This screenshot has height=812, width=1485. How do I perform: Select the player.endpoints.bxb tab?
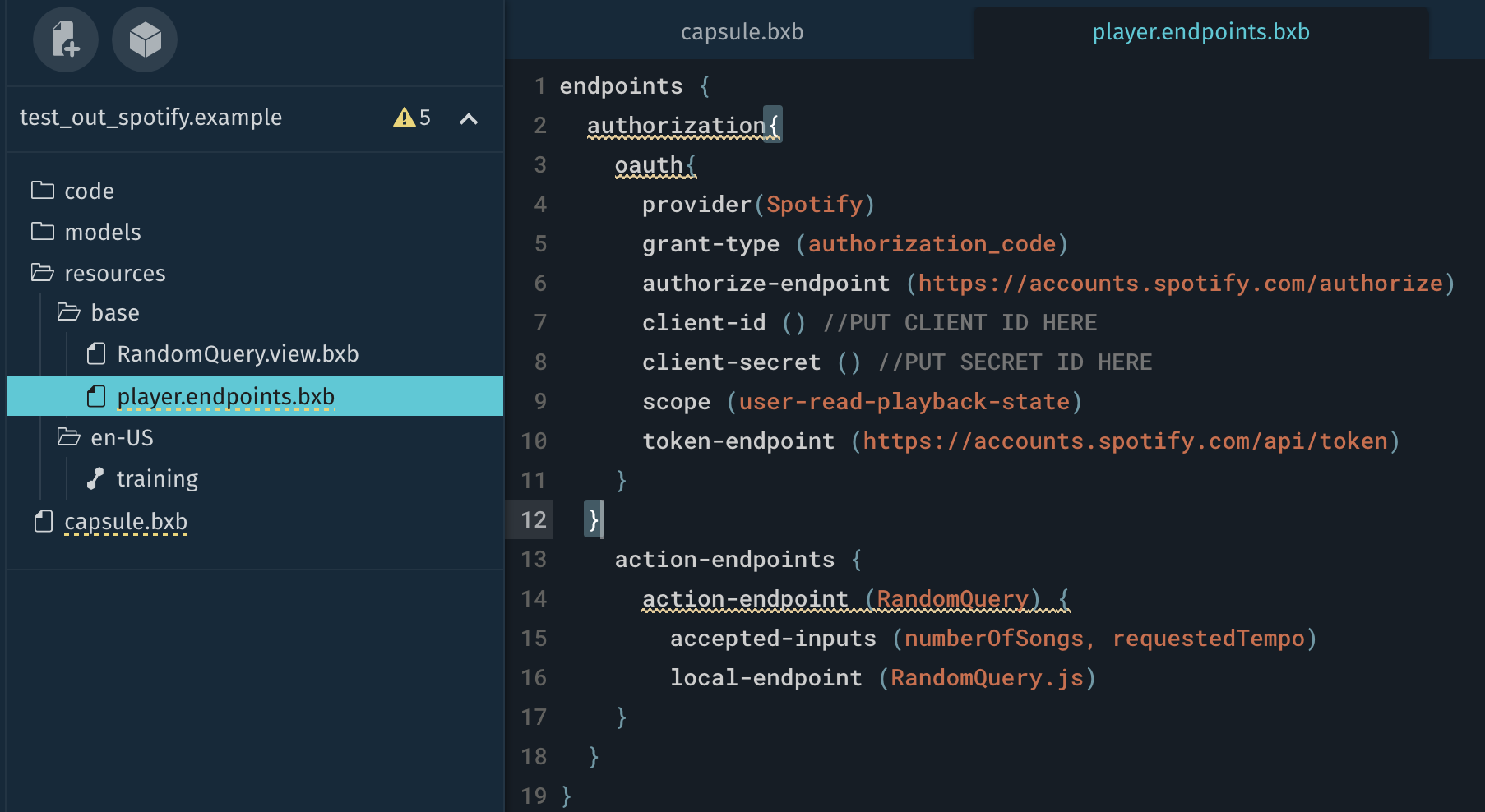(1200, 32)
